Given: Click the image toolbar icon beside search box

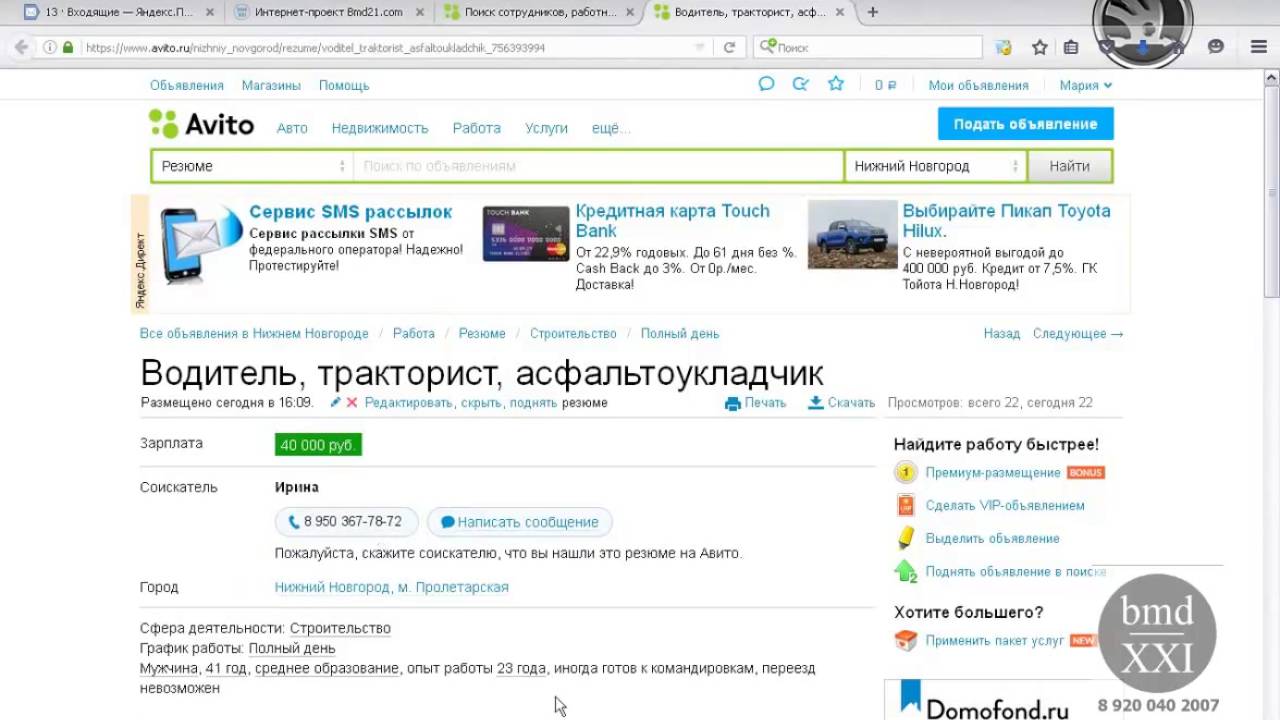Looking at the screenshot, I should (1003, 47).
